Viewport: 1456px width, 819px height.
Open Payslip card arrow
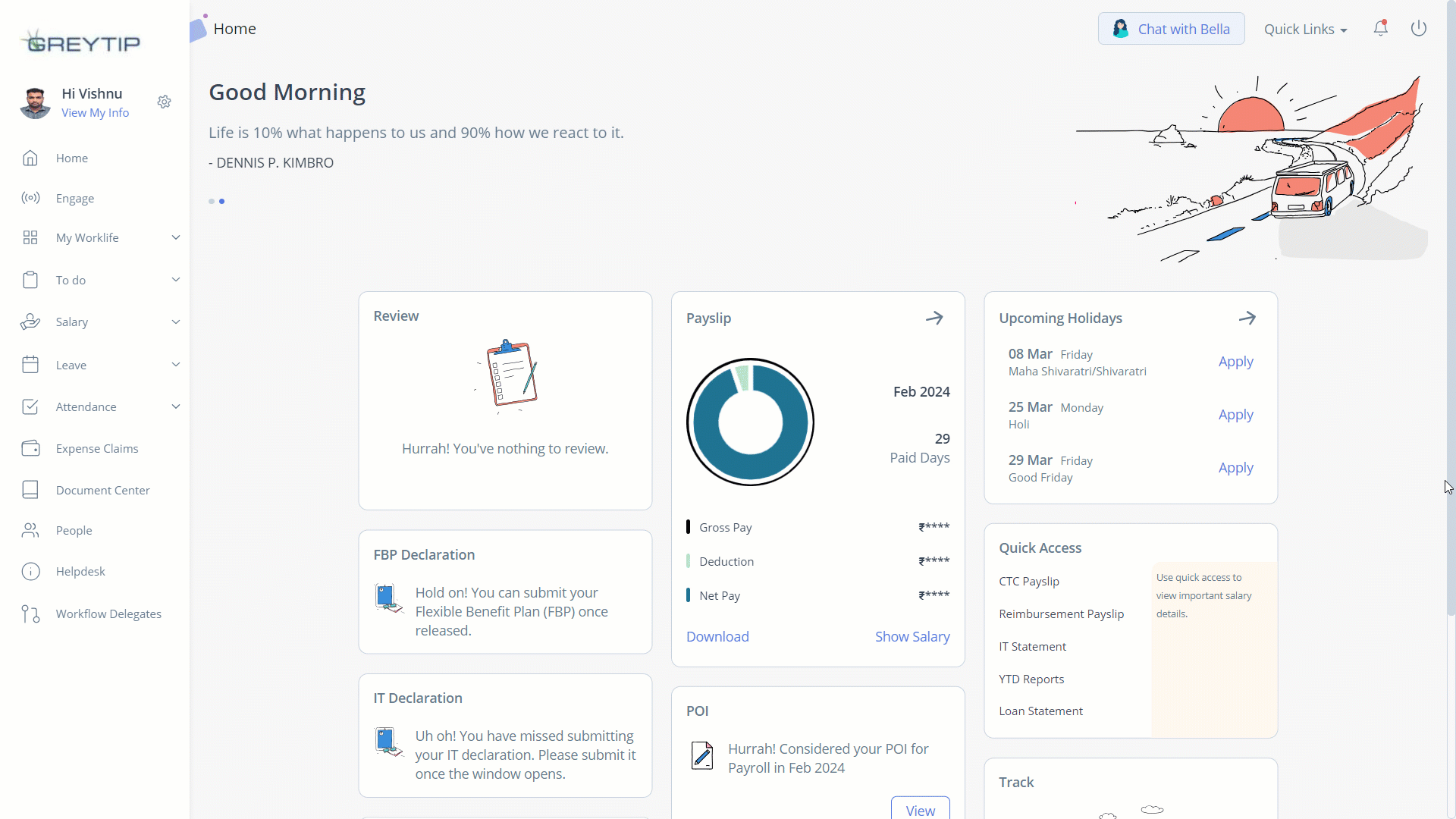(934, 318)
